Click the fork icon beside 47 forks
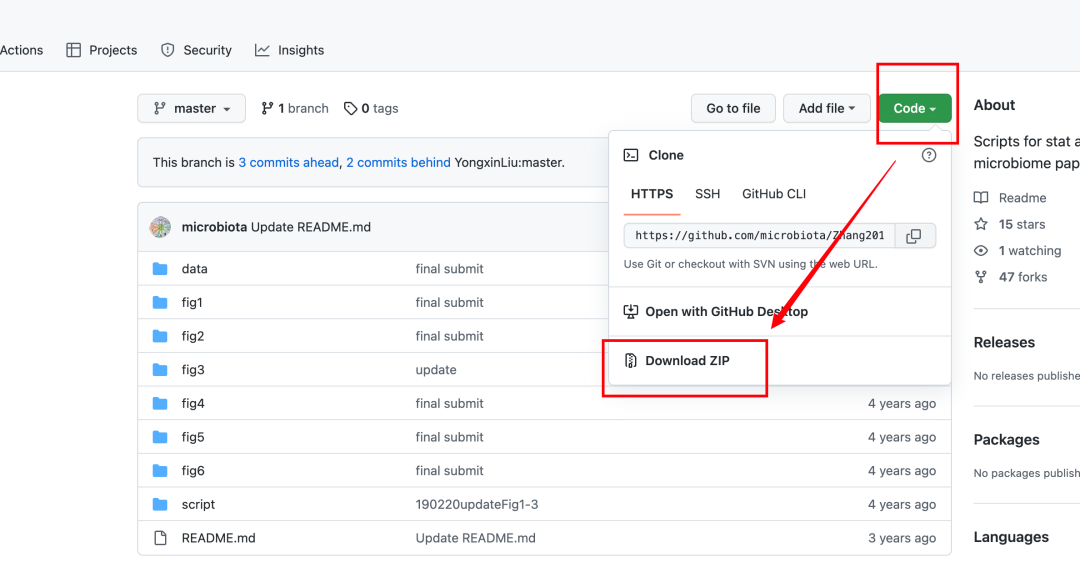Viewport: 1080px width, 562px height. click(x=981, y=277)
